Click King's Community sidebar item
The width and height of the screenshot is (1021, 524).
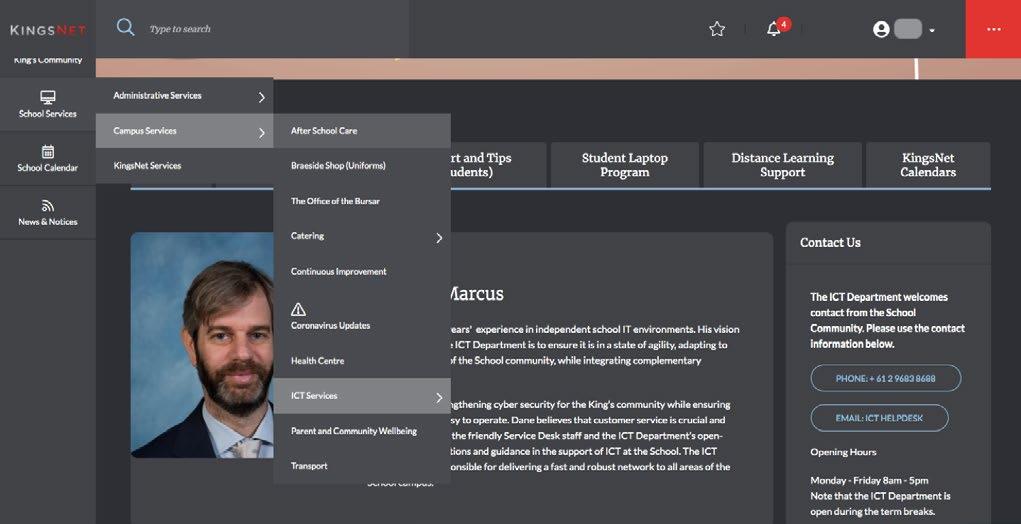pos(48,61)
